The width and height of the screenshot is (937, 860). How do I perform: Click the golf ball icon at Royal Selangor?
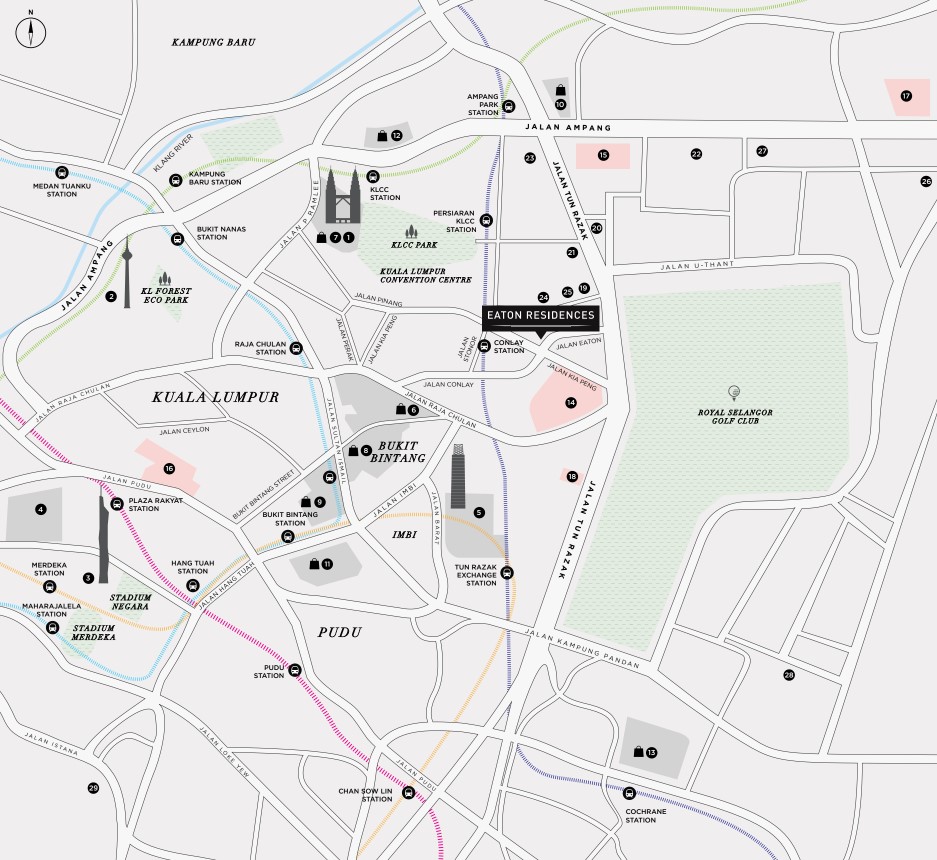[x=734, y=393]
